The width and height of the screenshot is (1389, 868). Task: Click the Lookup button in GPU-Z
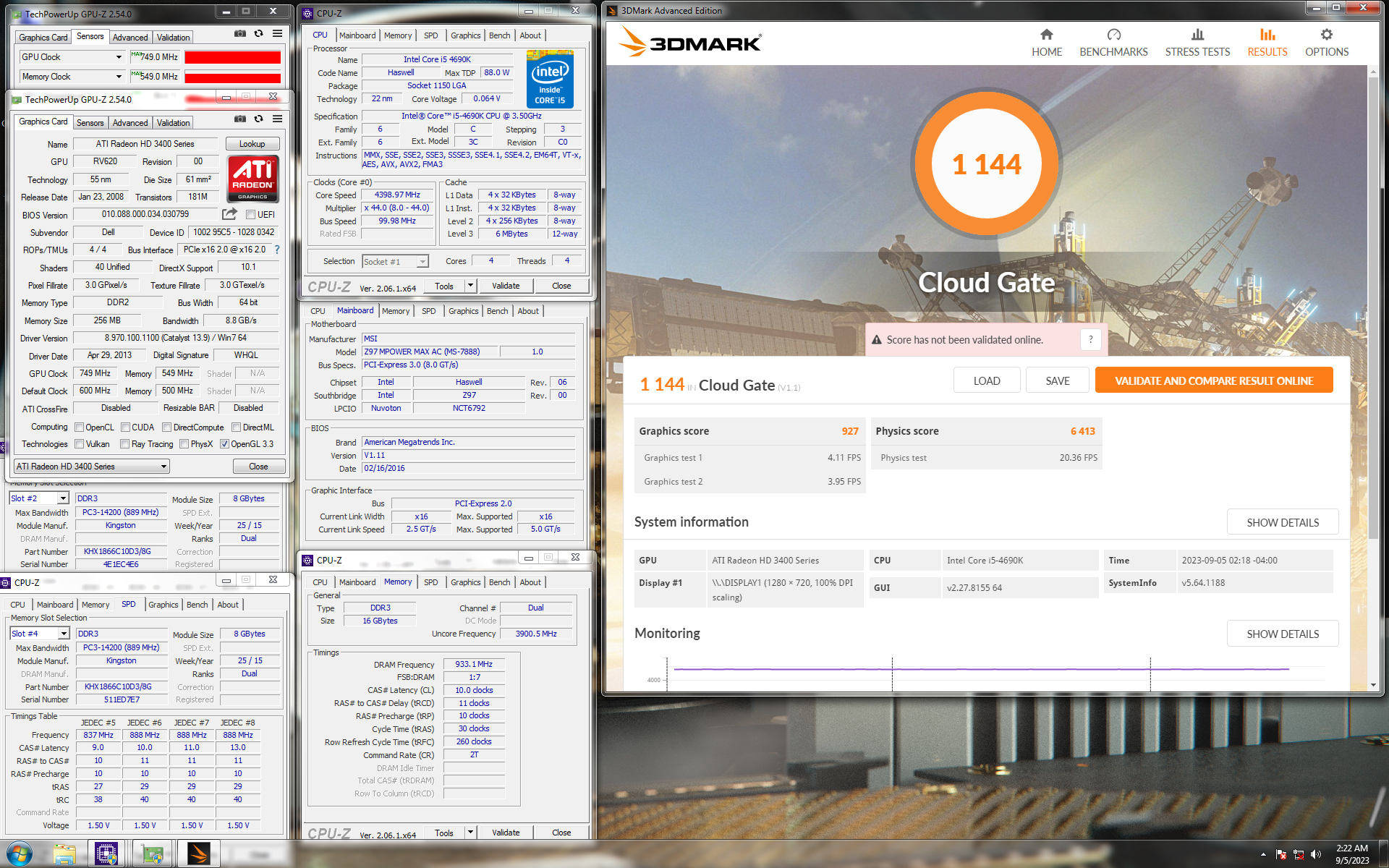click(x=252, y=144)
